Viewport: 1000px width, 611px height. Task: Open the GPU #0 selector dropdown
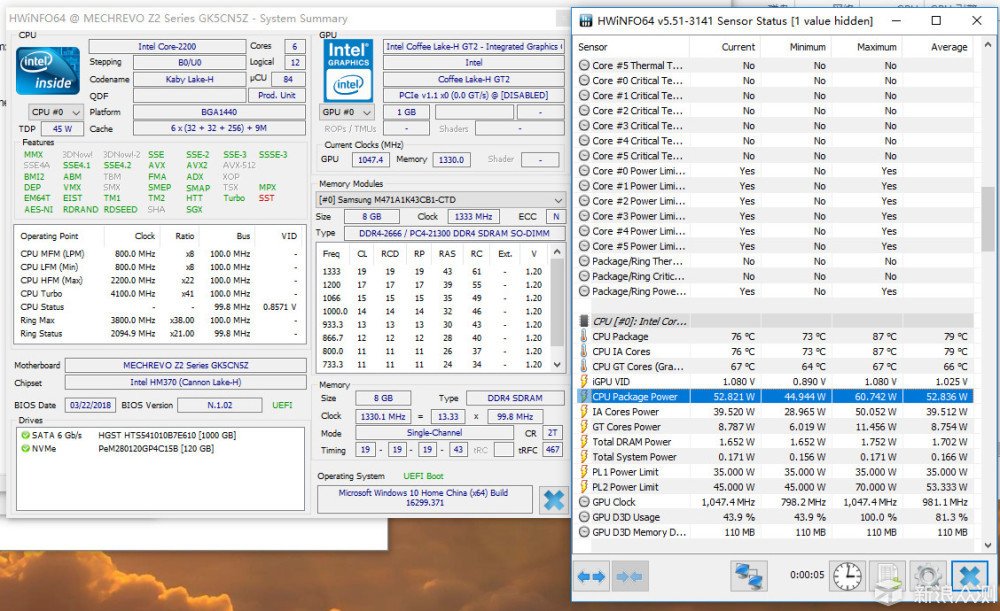click(347, 112)
